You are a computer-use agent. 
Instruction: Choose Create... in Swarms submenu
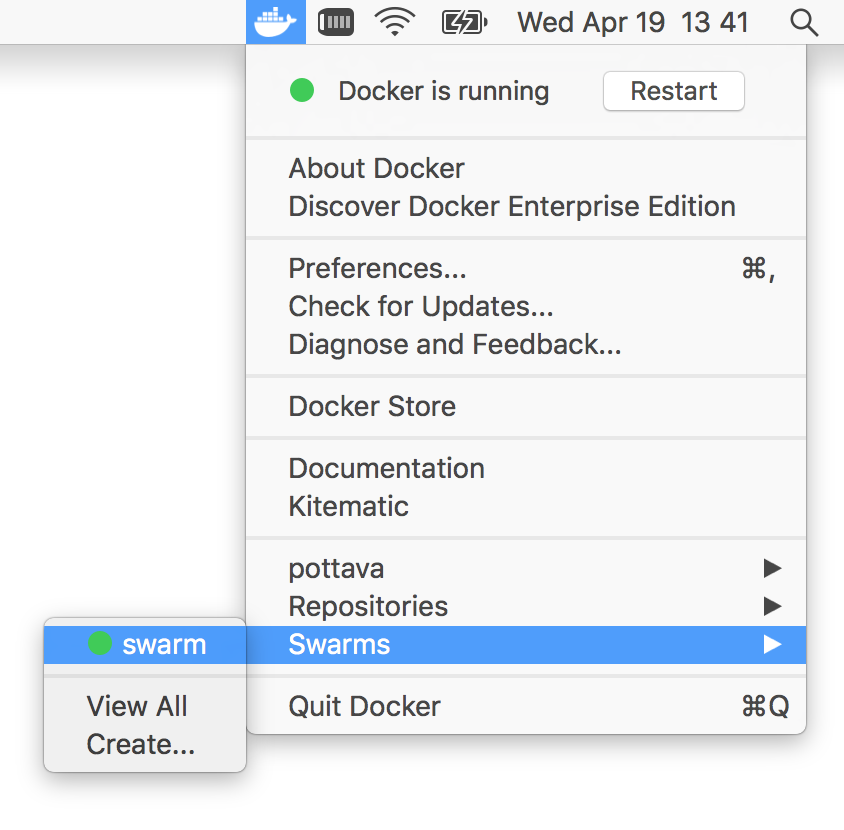pos(145,744)
